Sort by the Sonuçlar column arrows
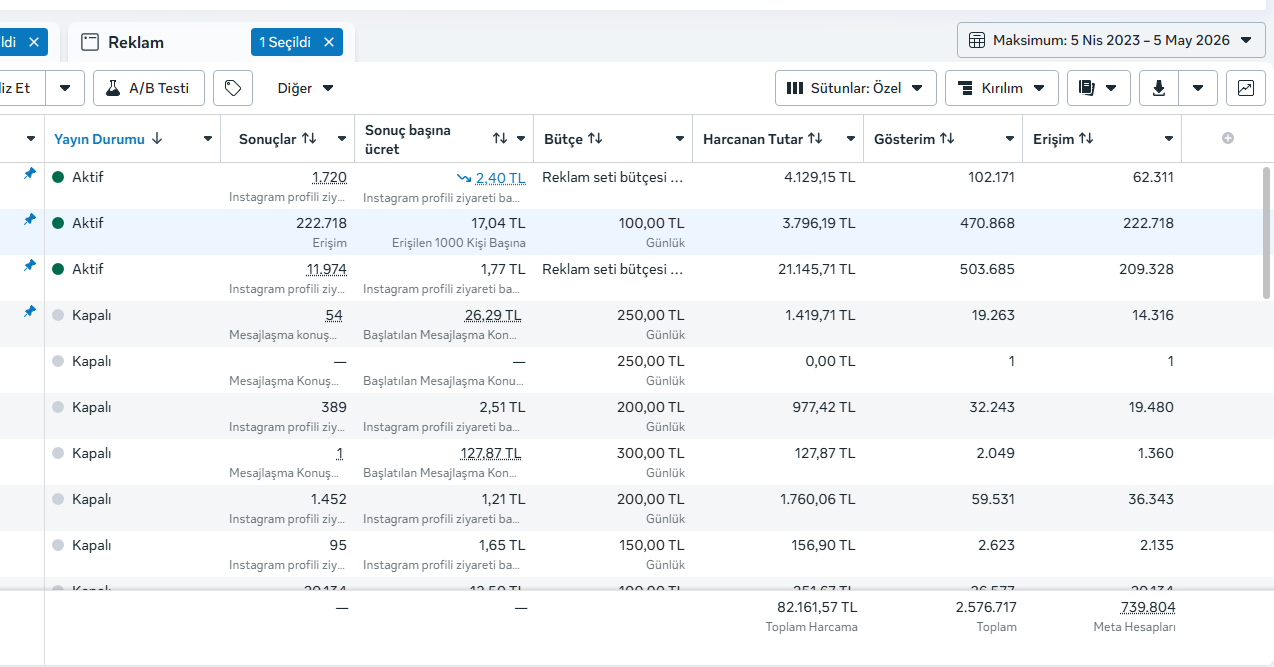 point(309,139)
